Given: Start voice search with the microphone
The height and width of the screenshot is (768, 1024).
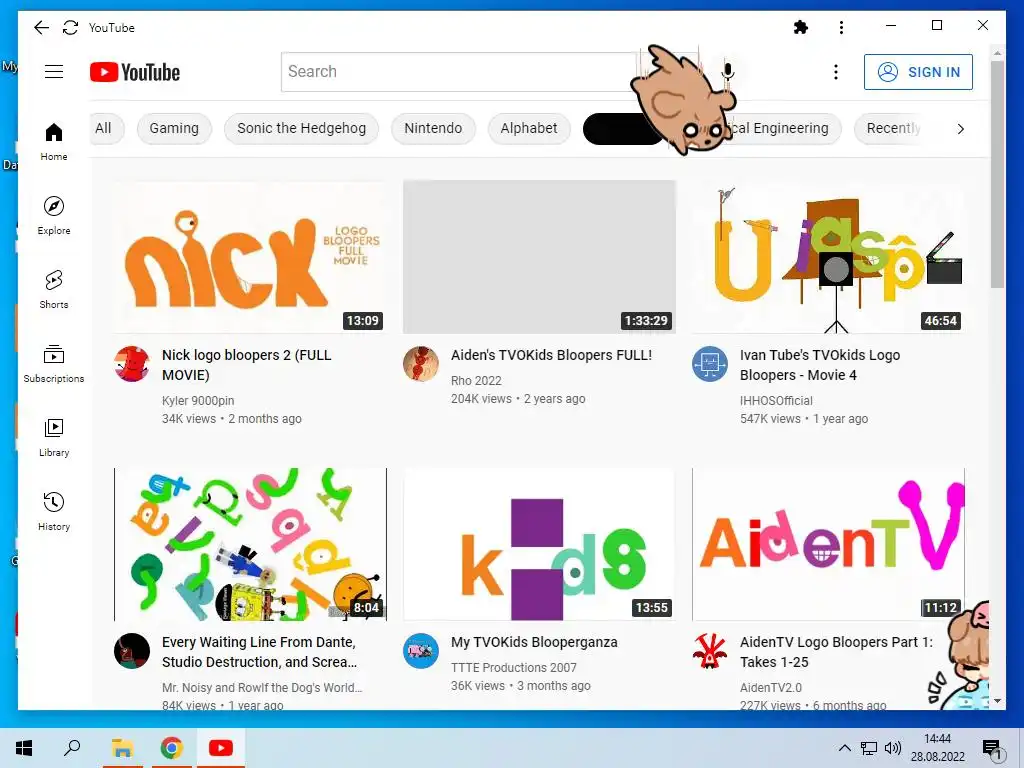Looking at the screenshot, I should [x=728, y=72].
